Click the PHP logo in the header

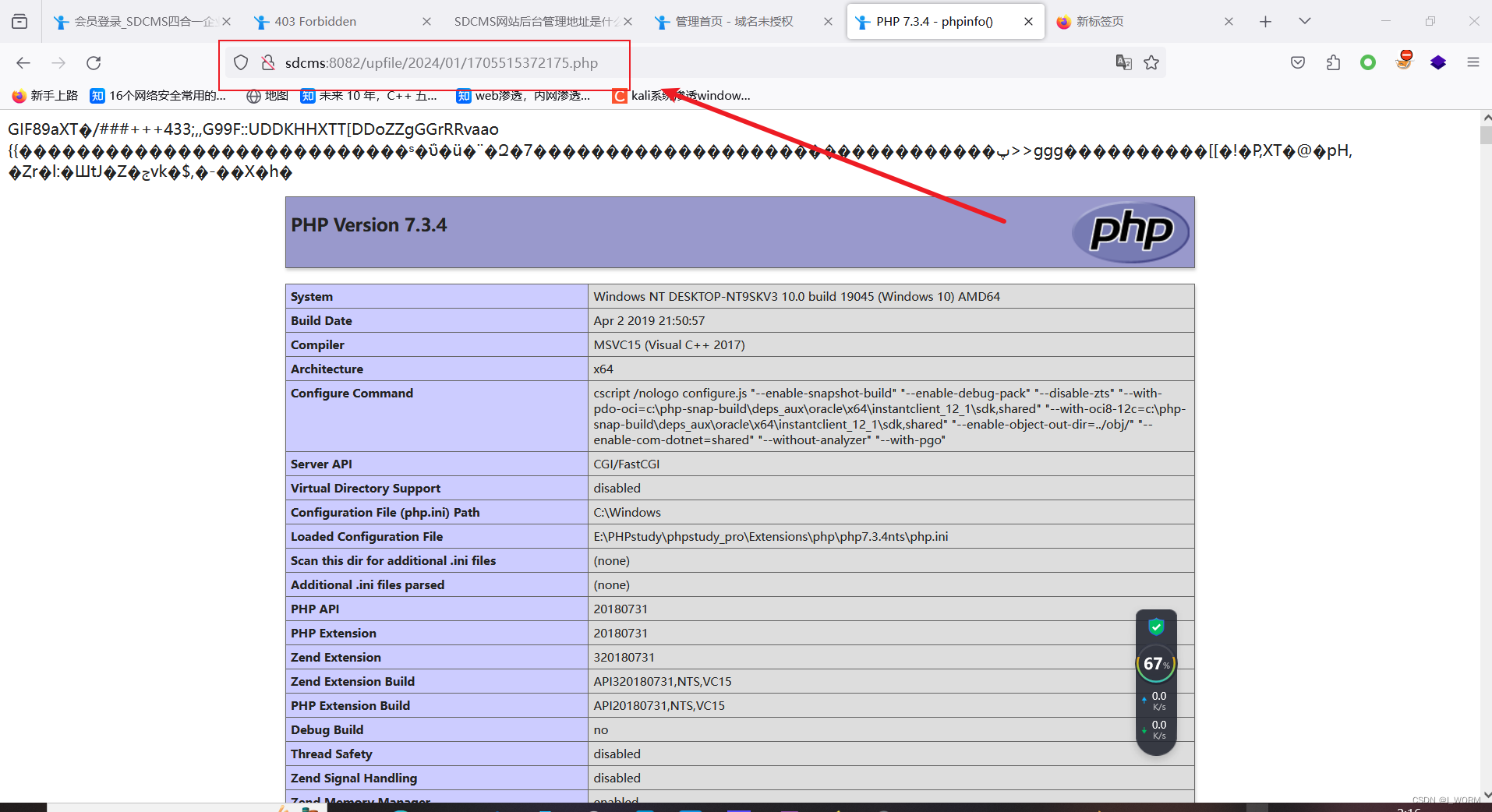click(x=1130, y=231)
